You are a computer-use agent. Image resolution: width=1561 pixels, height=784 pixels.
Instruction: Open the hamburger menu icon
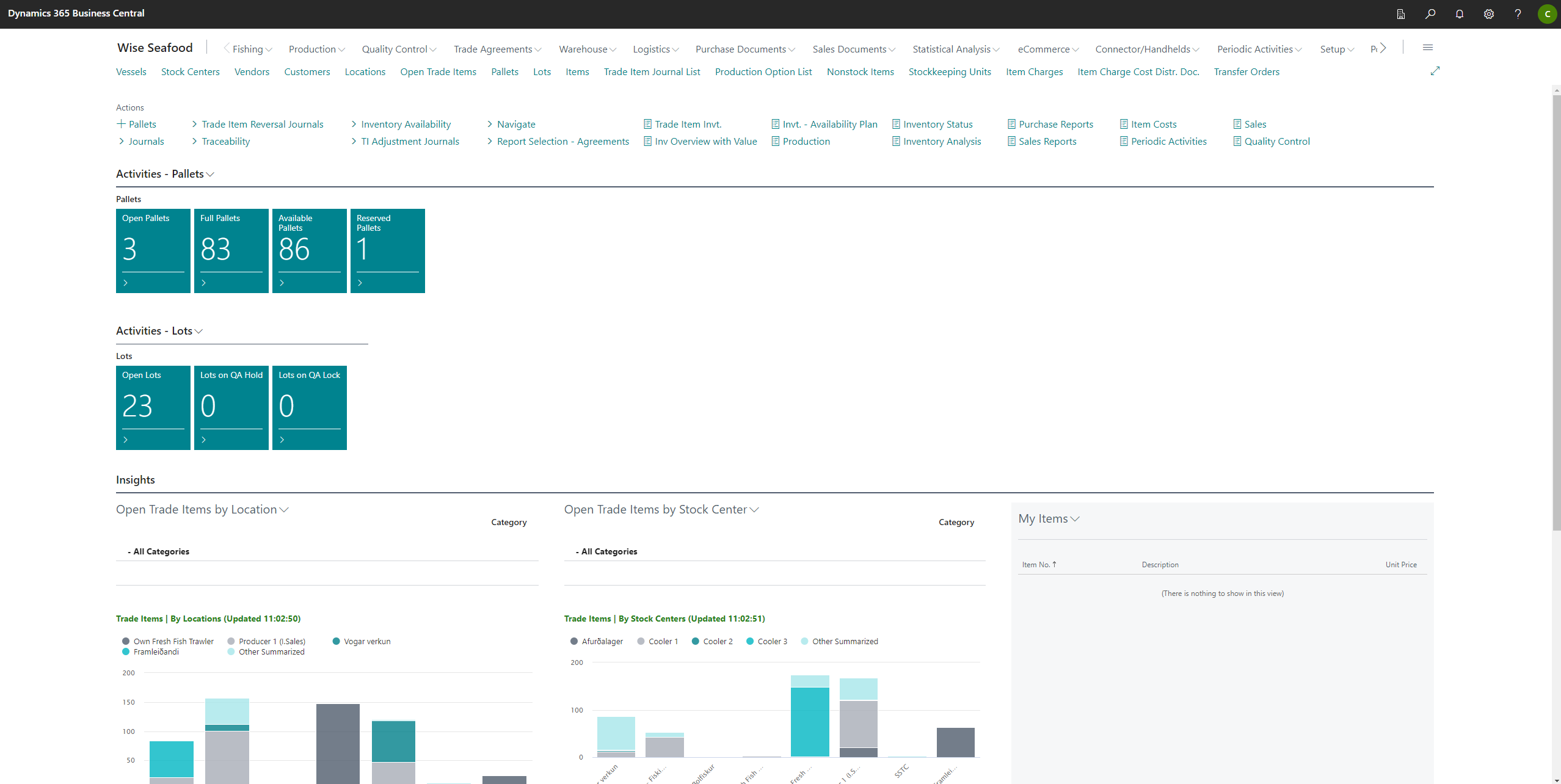pos(1428,48)
